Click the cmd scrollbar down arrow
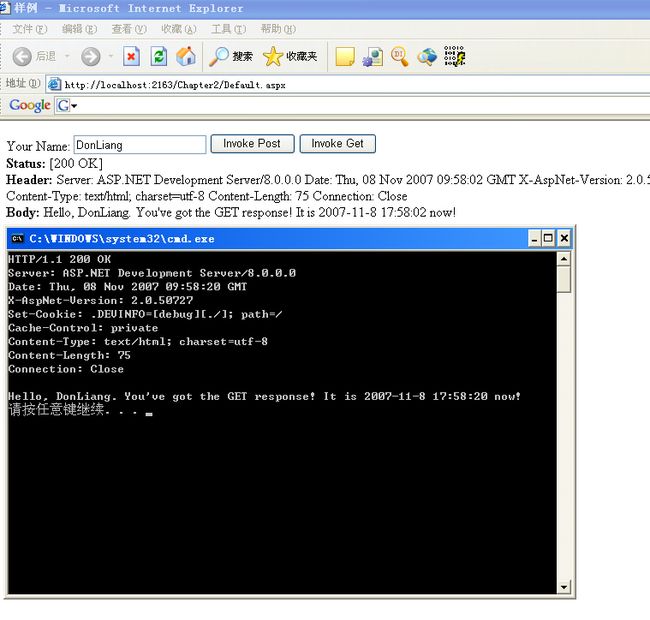The image size is (650, 620). coord(564,586)
